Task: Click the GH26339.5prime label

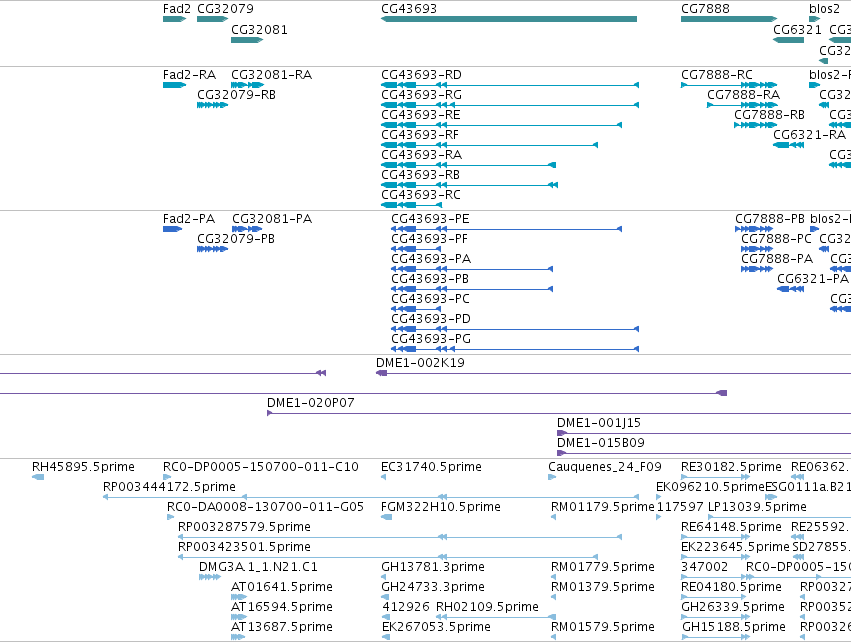Action: 733,607
